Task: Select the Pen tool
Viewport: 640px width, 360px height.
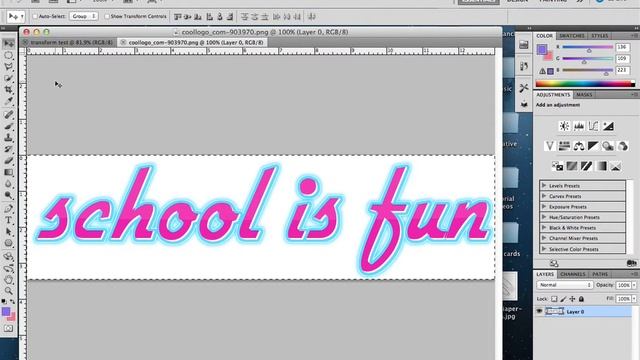Action: [9, 209]
